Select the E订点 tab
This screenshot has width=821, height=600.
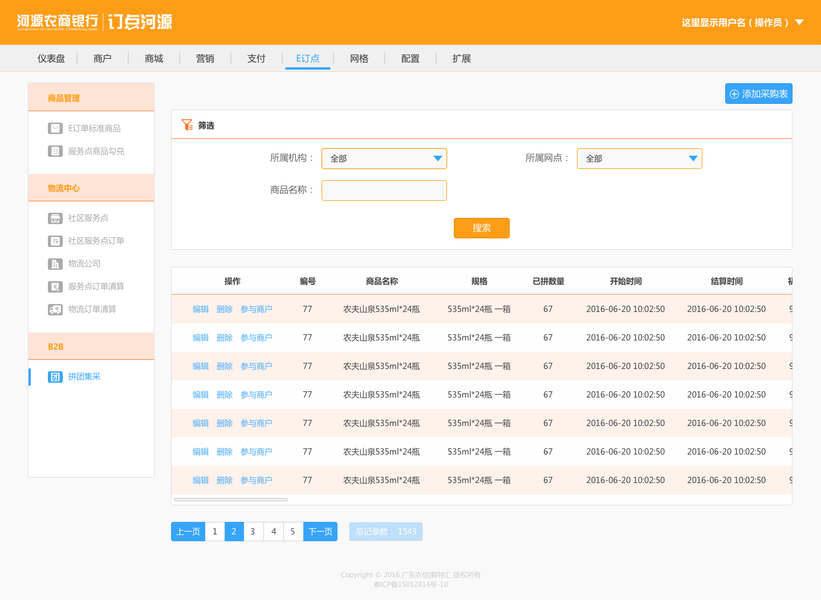tap(307, 59)
